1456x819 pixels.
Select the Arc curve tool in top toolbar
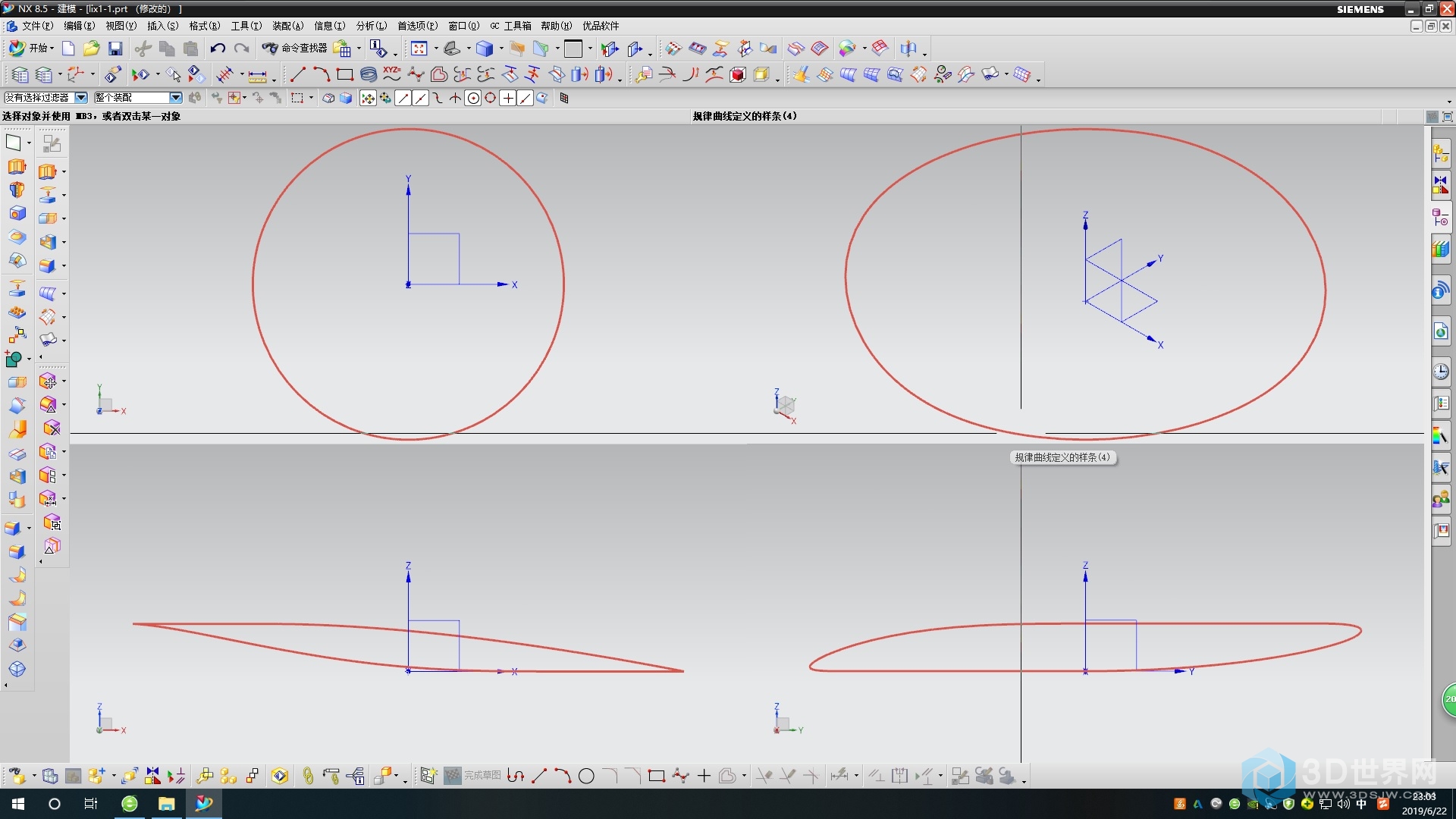tap(322, 74)
